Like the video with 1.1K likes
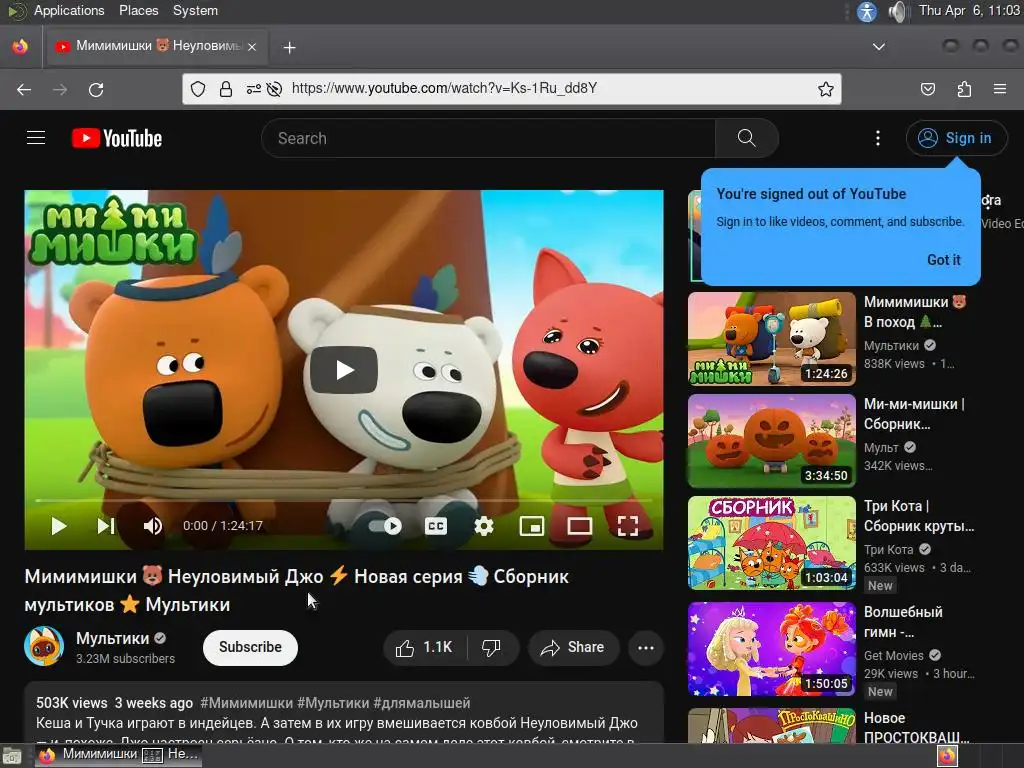Screen dimensions: 1024x768 pyautogui.click(x=424, y=647)
